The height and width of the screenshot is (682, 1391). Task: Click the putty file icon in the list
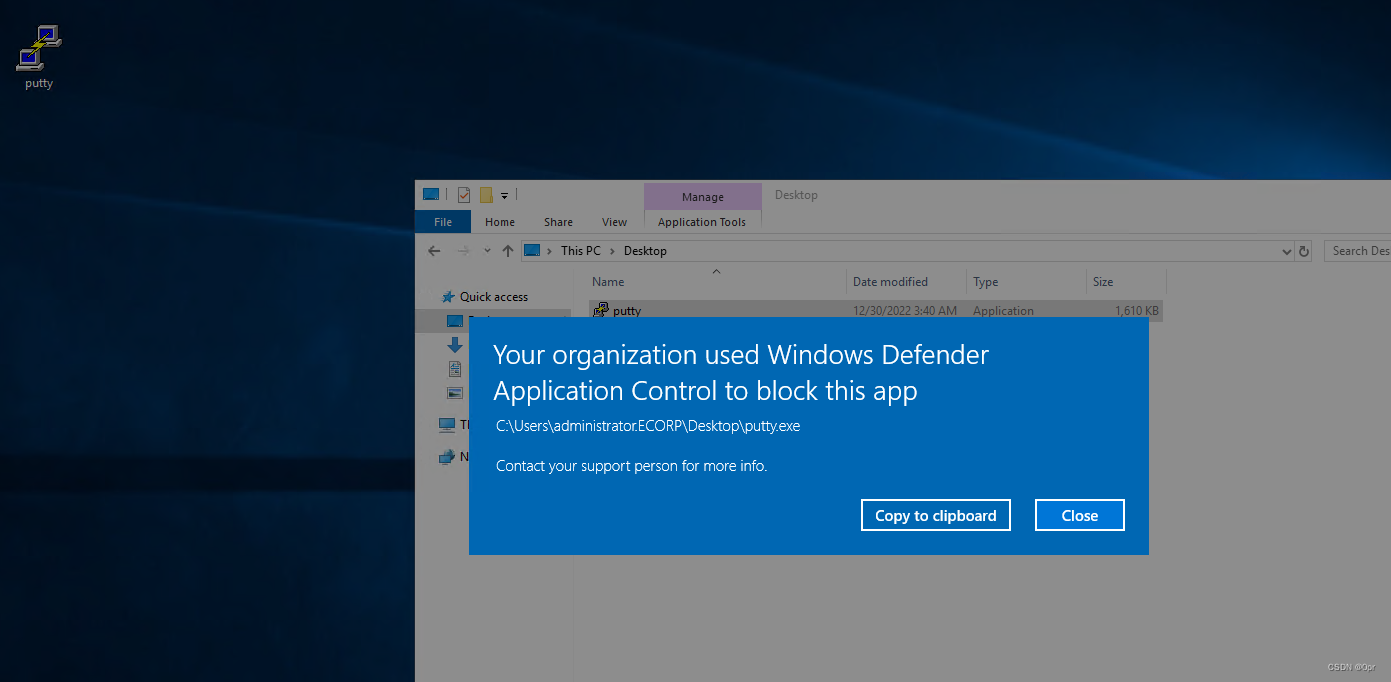600,310
